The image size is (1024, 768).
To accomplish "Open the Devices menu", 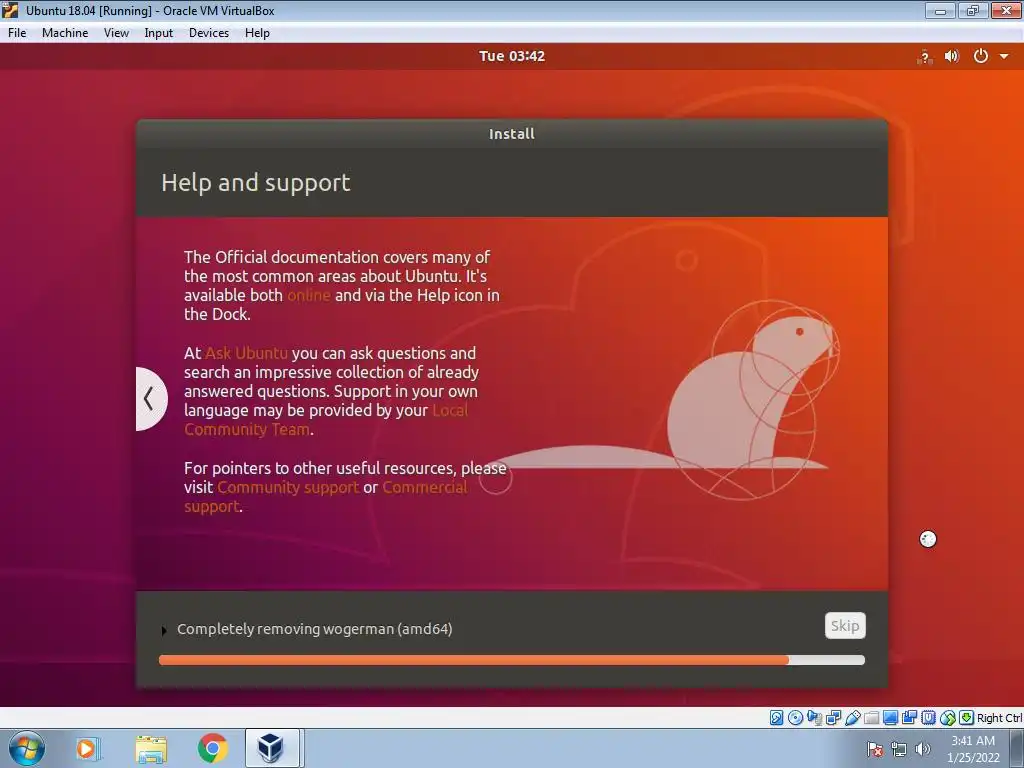I will pos(209,33).
